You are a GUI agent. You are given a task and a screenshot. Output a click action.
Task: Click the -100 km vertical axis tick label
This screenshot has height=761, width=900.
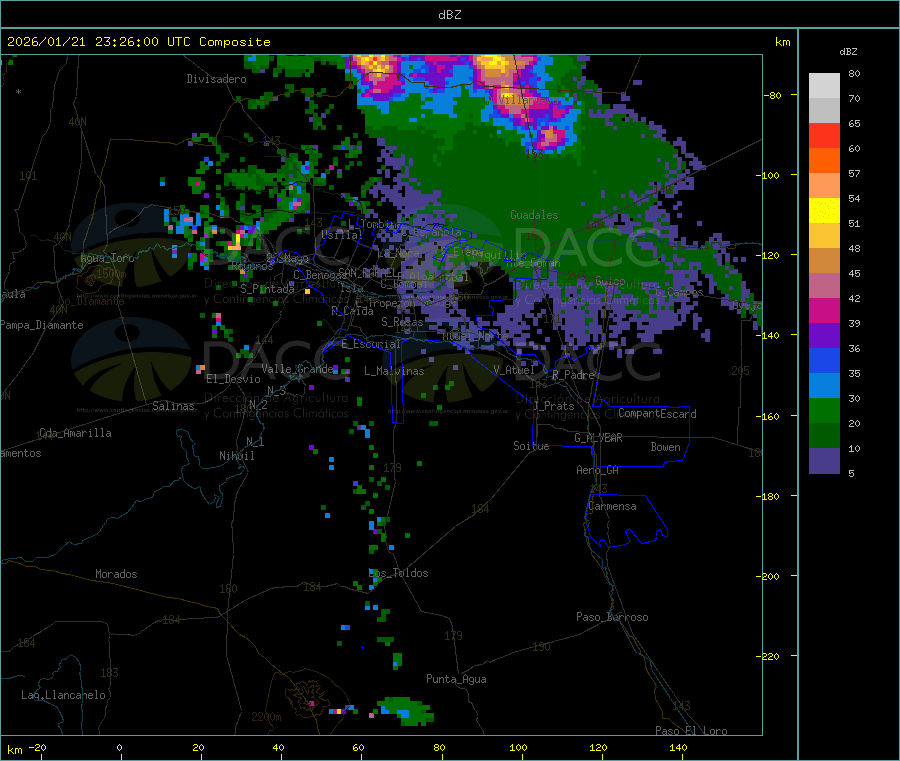coord(767,175)
